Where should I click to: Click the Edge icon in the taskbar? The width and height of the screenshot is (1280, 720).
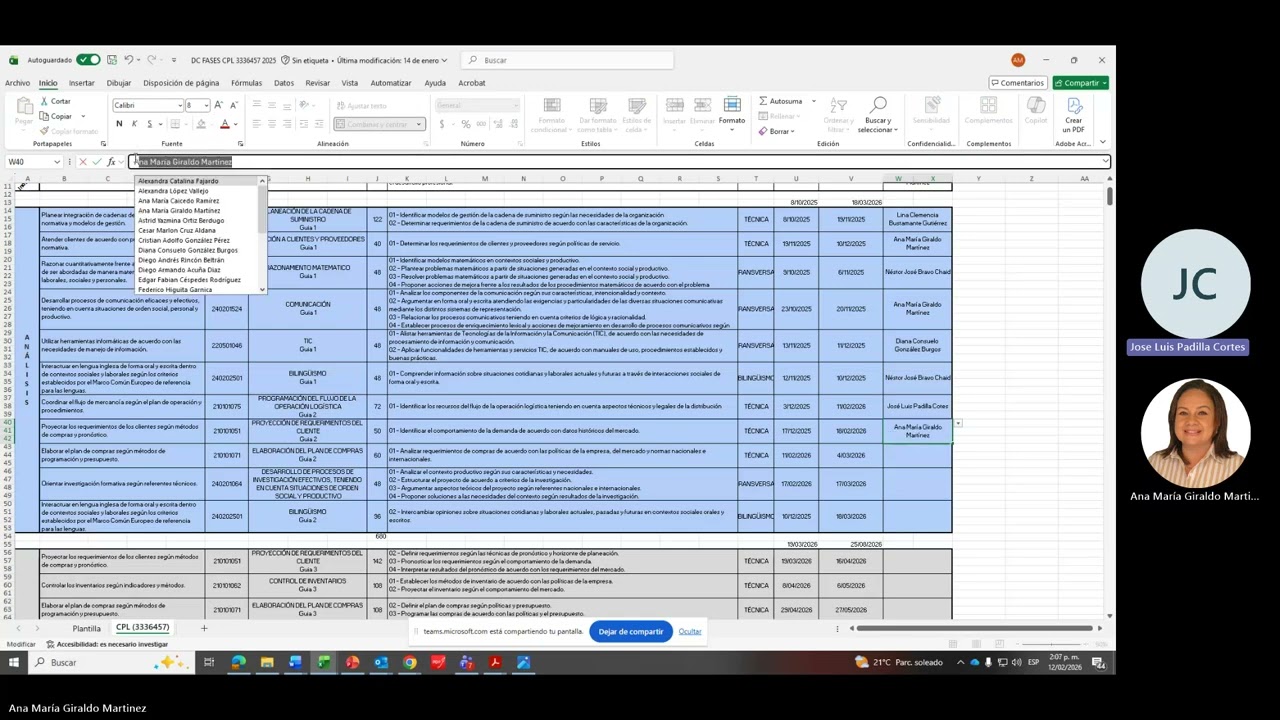click(x=238, y=662)
